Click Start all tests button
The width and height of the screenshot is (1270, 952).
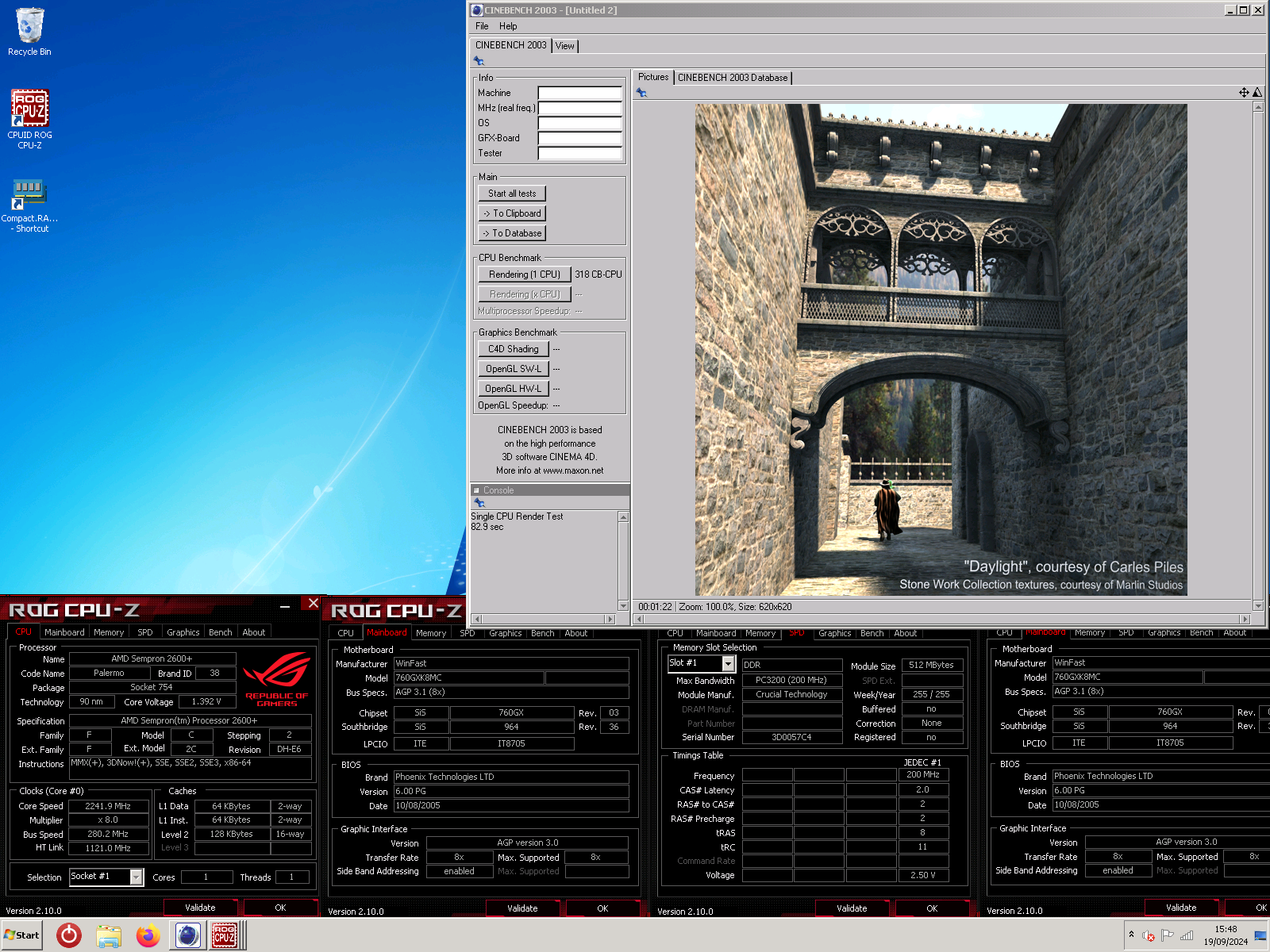click(x=512, y=194)
